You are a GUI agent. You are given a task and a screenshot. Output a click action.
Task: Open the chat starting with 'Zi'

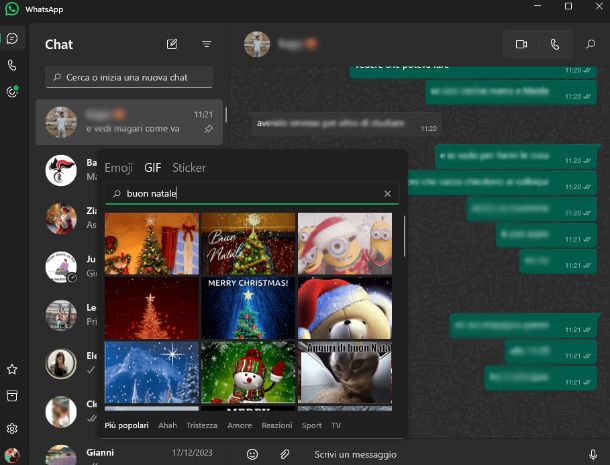click(x=67, y=218)
